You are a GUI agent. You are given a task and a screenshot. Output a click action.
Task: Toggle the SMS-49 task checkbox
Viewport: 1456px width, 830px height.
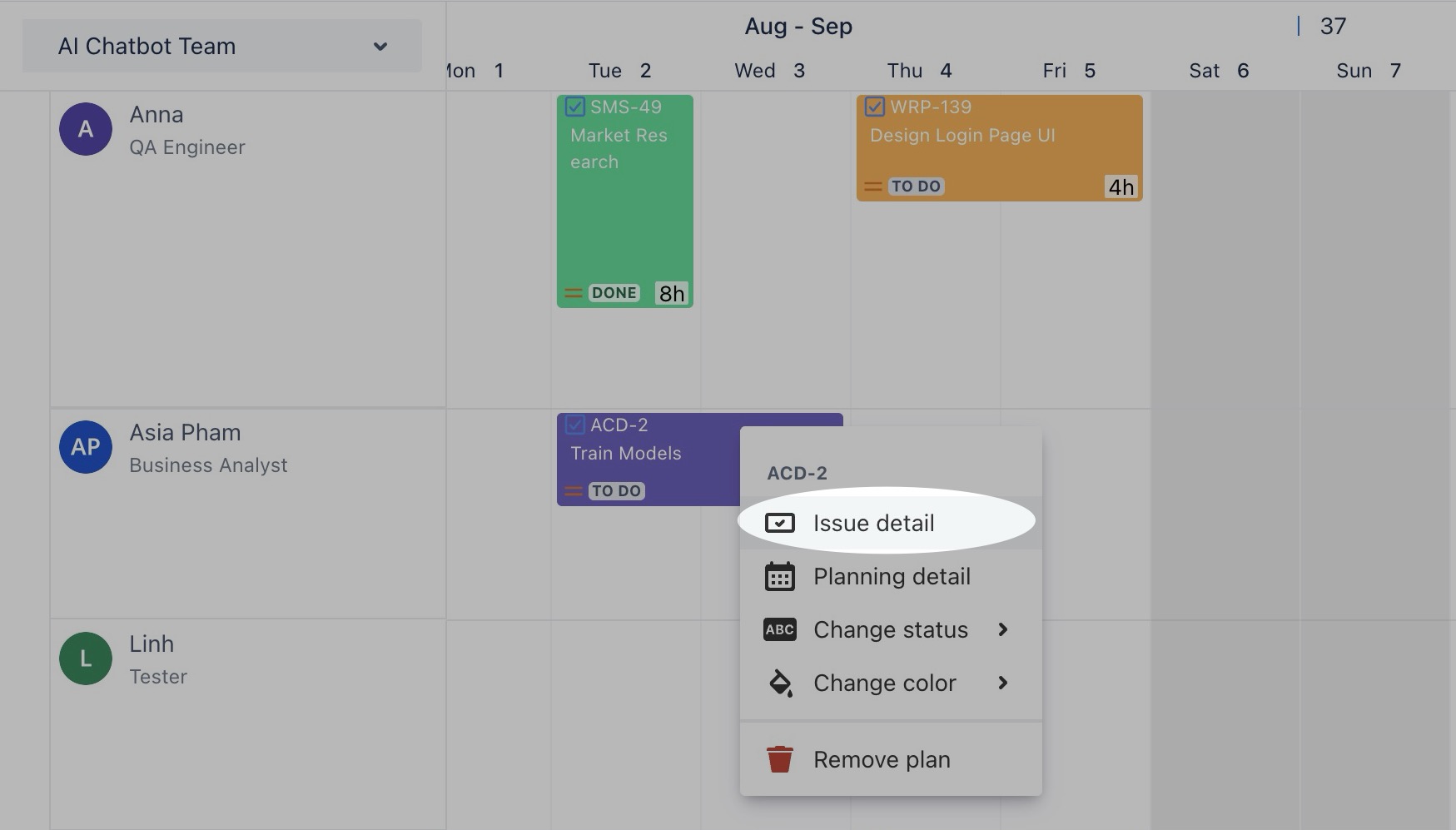coord(574,107)
